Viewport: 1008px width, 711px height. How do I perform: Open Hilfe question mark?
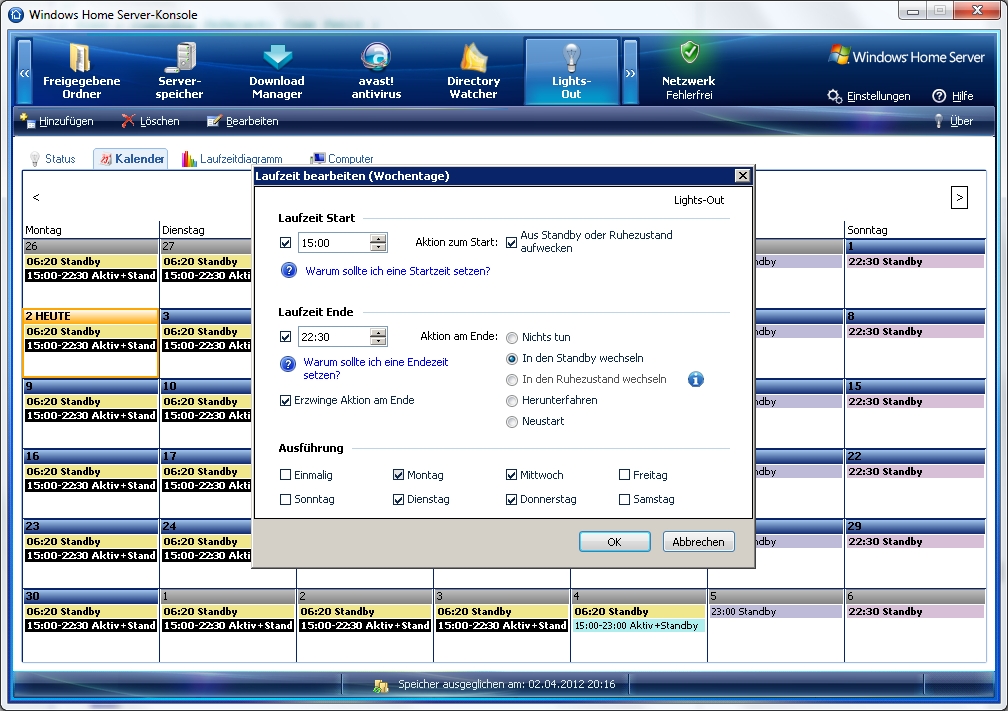[x=953, y=96]
